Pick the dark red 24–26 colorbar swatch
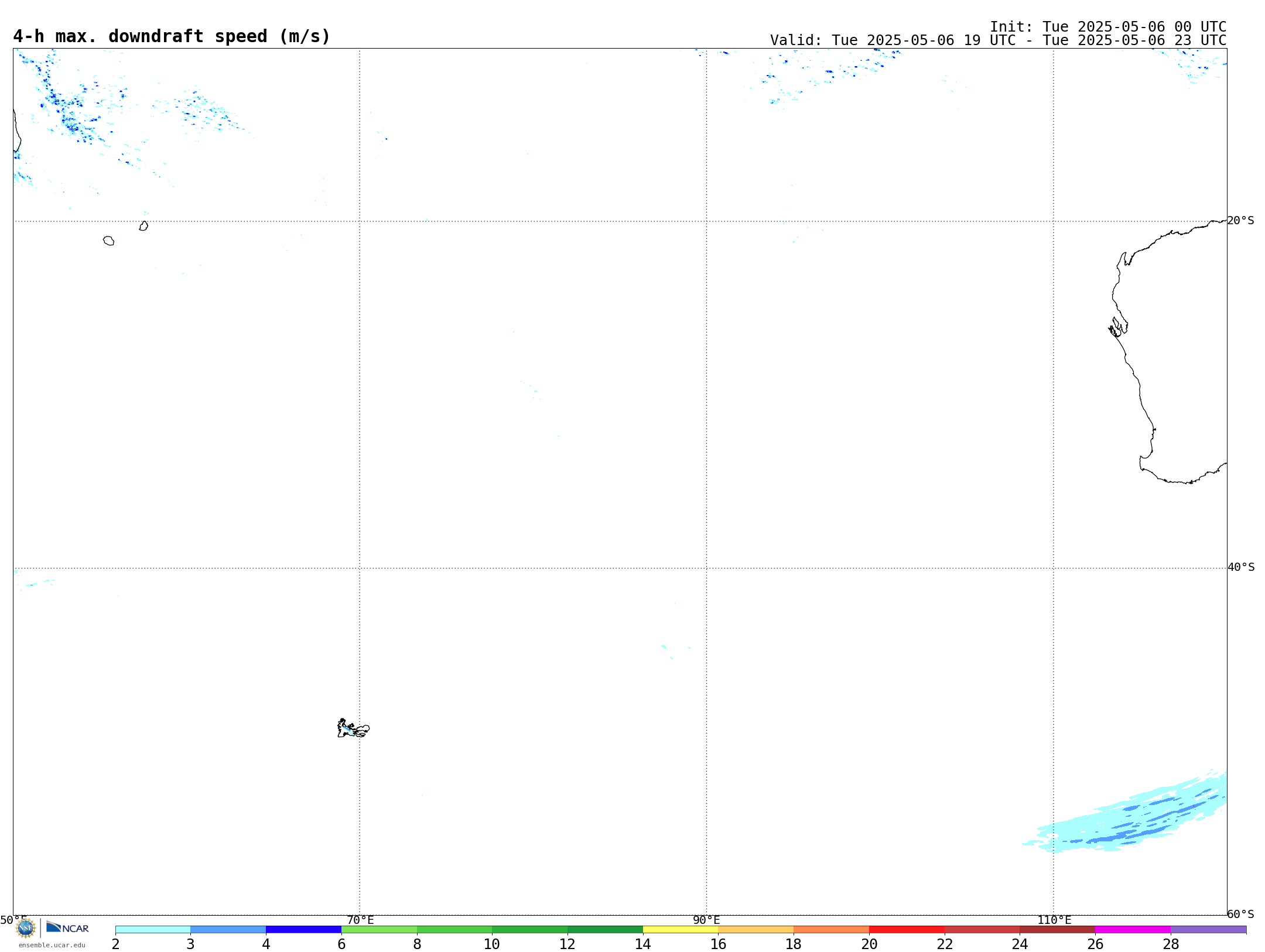Viewport: 1265px width, 952px height. (x=1058, y=930)
